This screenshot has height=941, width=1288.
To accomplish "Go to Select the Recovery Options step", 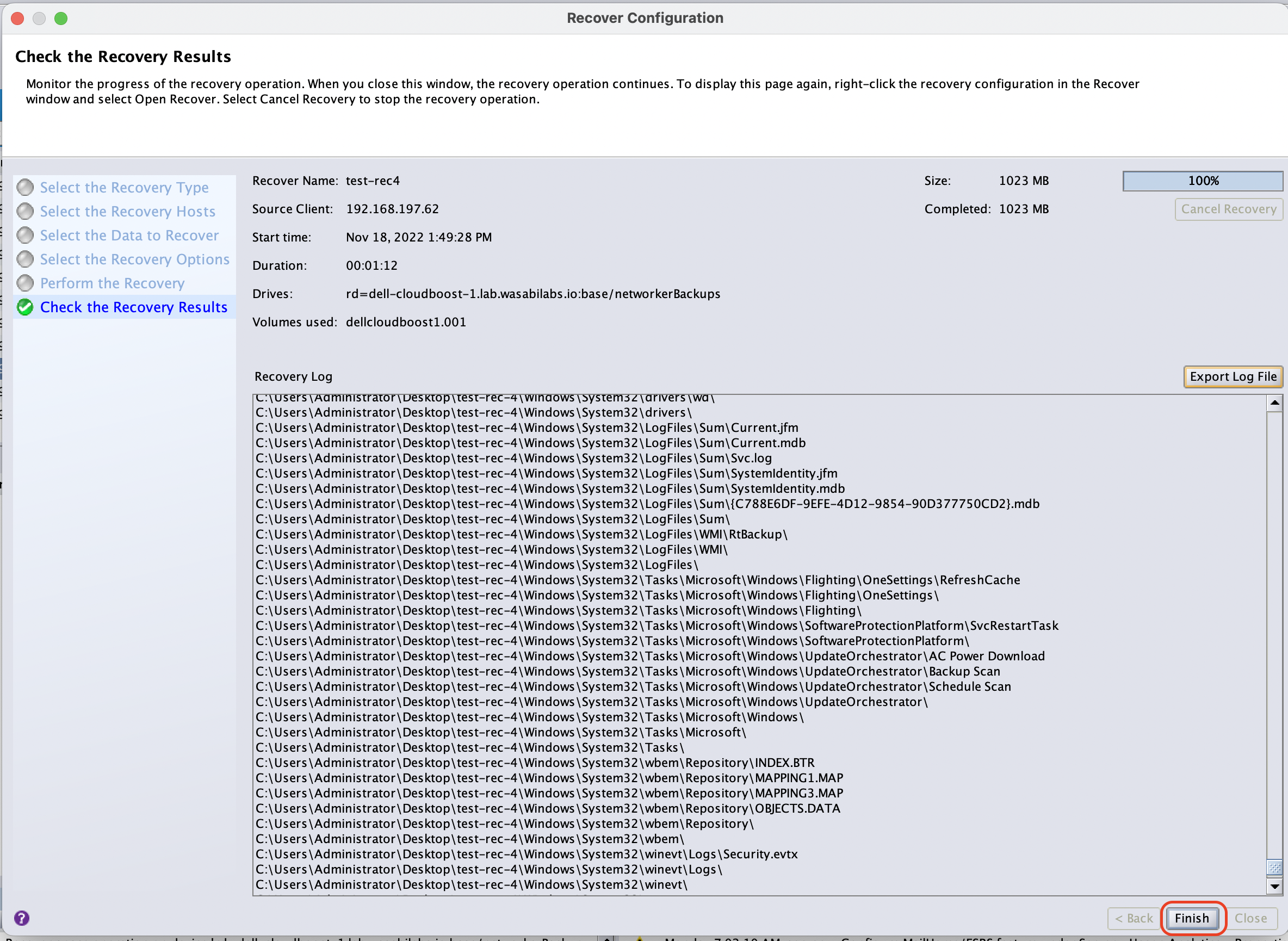I will click(x=134, y=259).
